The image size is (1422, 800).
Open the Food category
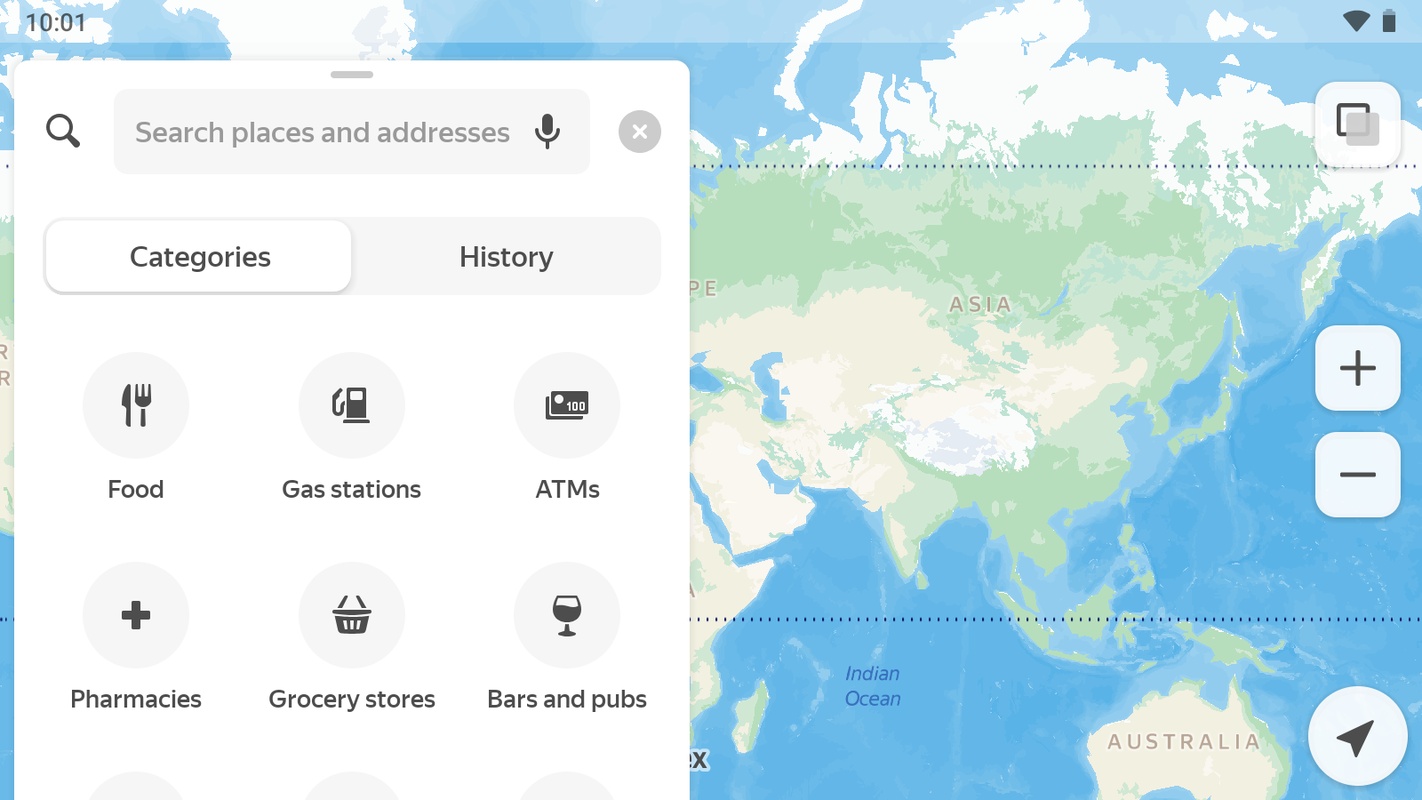136,405
